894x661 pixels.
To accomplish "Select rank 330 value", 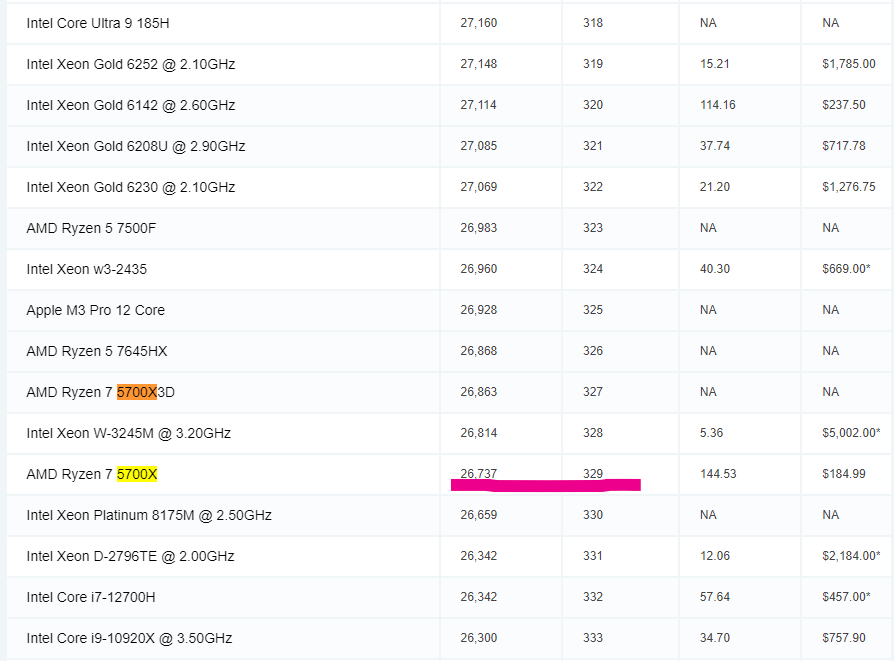I will tap(592, 515).
